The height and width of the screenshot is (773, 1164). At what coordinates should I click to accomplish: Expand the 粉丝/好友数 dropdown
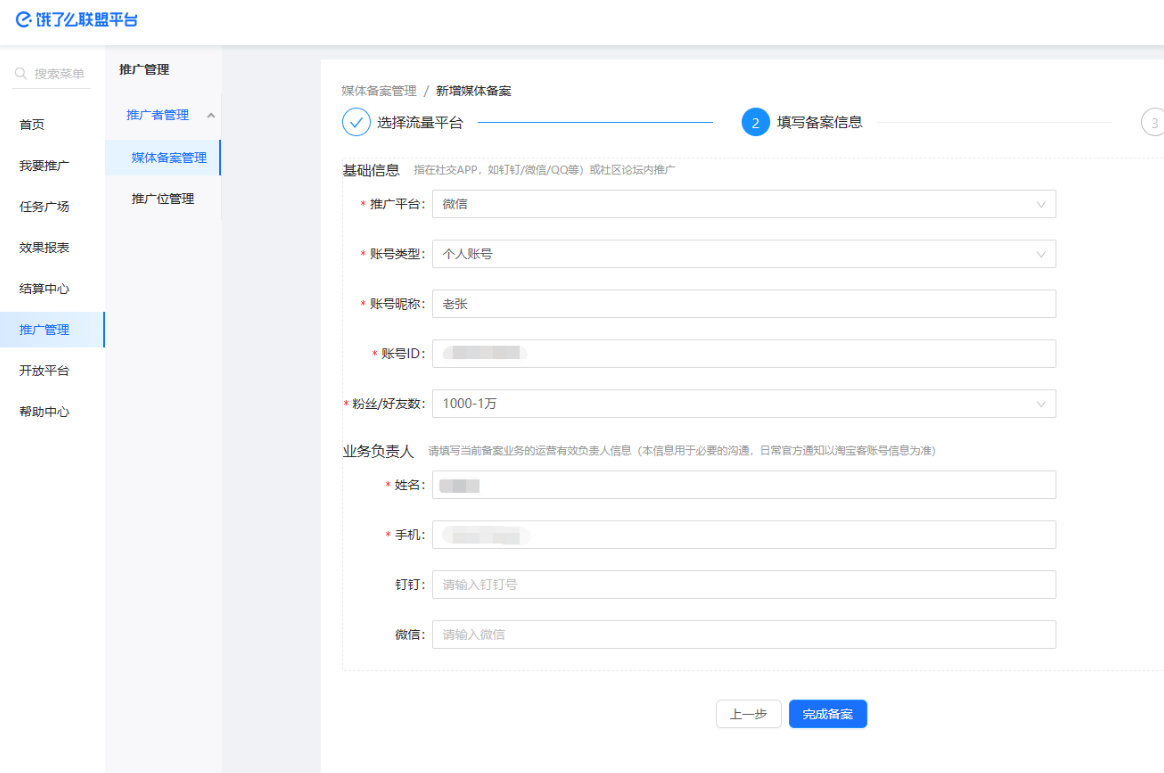743,404
